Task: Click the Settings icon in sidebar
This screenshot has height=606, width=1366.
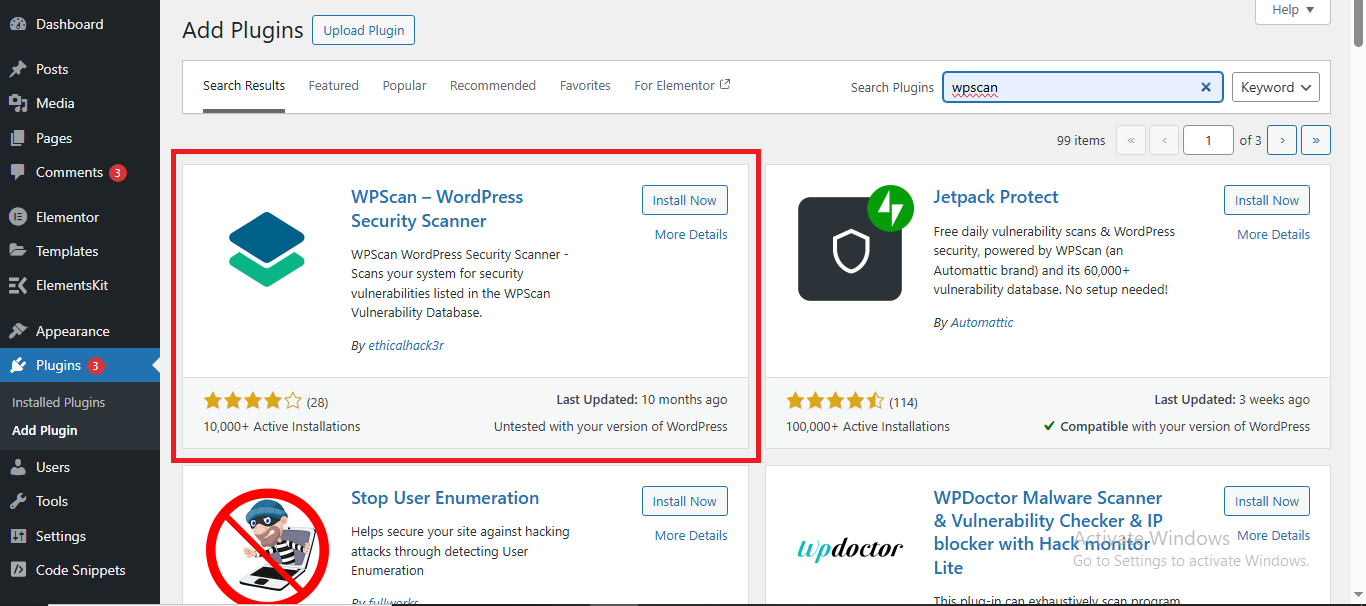Action: tap(18, 536)
